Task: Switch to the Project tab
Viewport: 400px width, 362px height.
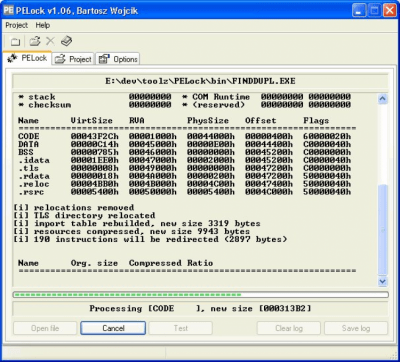Action: pos(73,59)
